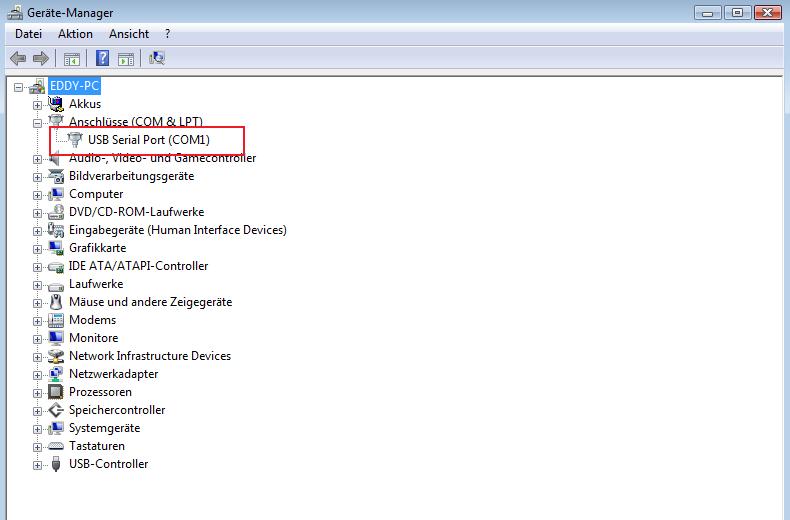The height and width of the screenshot is (520, 790).
Task: Select Network Infrastructure Devices entry
Action: point(149,356)
